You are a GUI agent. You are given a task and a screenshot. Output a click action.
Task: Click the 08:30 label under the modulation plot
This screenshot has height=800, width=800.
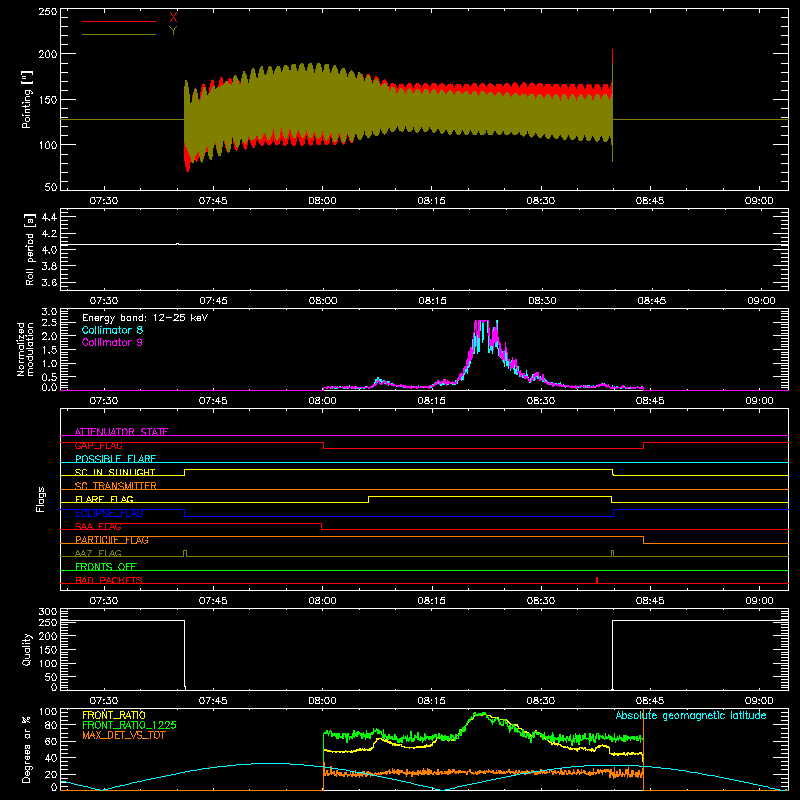[x=541, y=401]
